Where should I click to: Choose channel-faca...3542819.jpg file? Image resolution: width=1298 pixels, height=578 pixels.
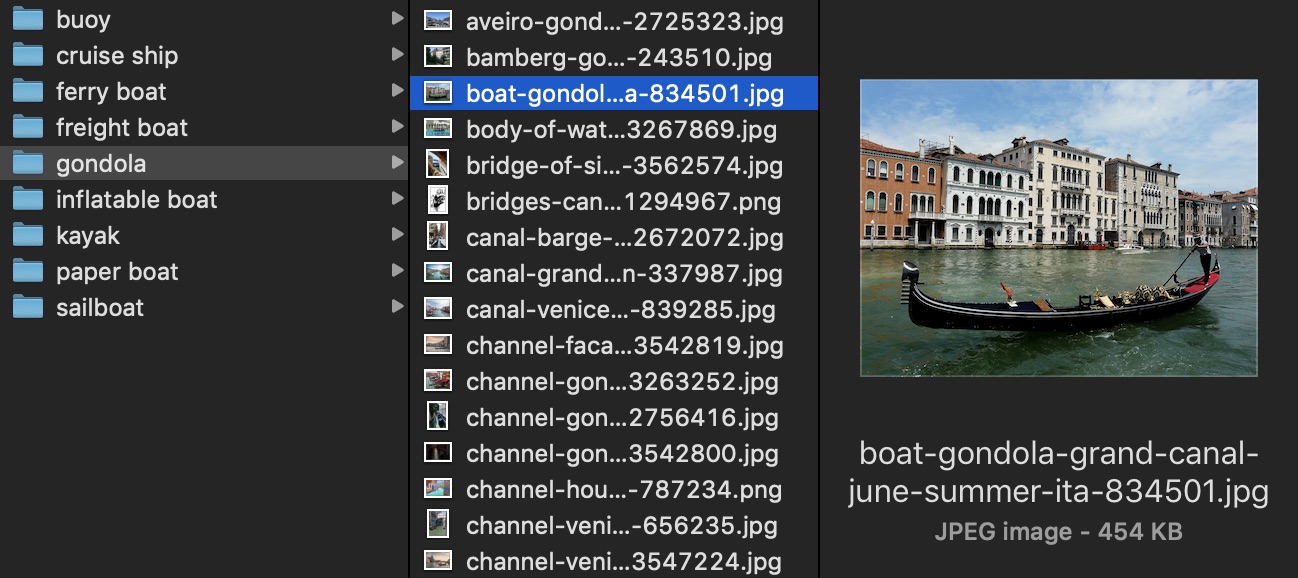(614, 345)
